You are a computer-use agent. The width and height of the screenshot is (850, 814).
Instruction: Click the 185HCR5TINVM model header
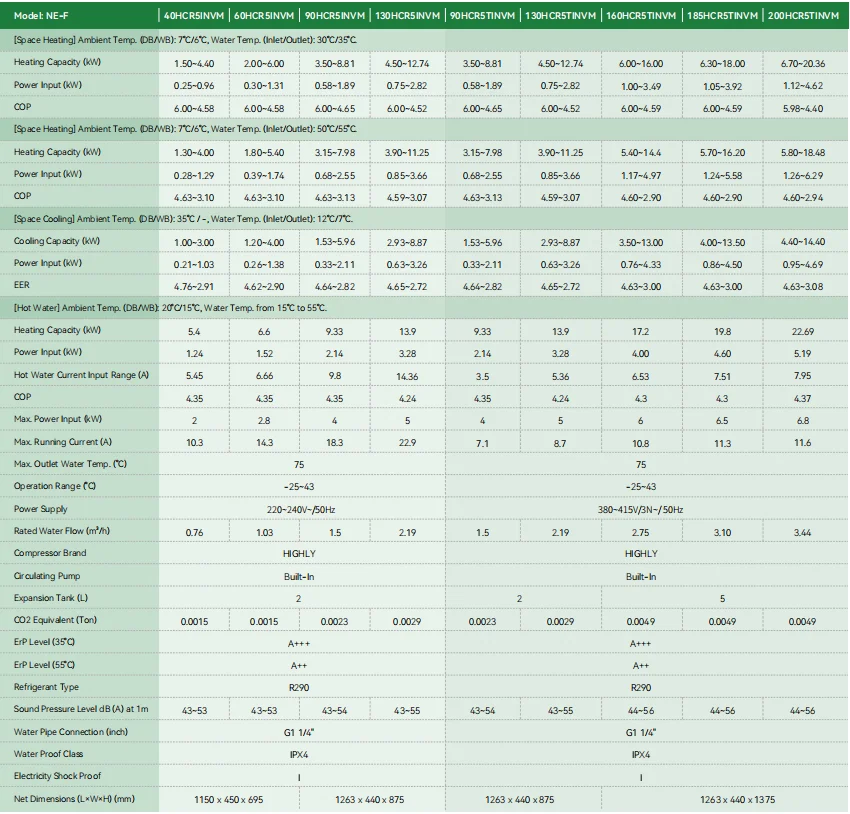(x=721, y=16)
